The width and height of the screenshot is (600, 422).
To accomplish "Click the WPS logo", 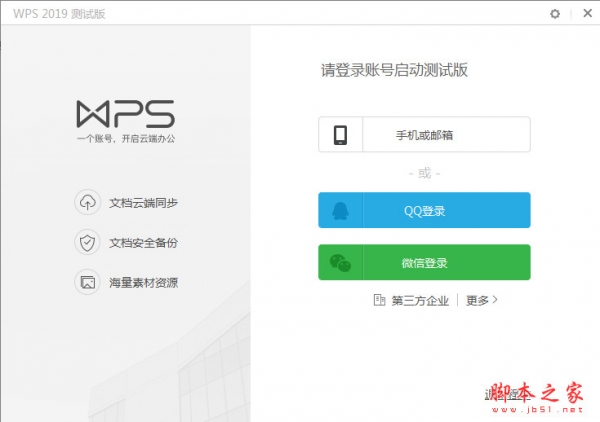I will [125, 111].
